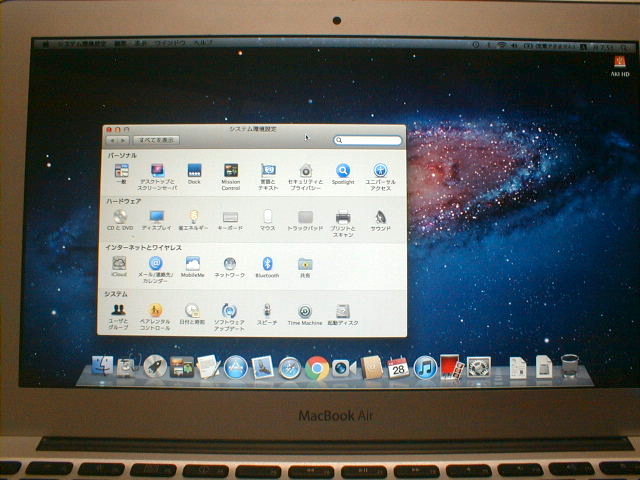
Task: Open Parental Controls preferences
Action: (155, 316)
